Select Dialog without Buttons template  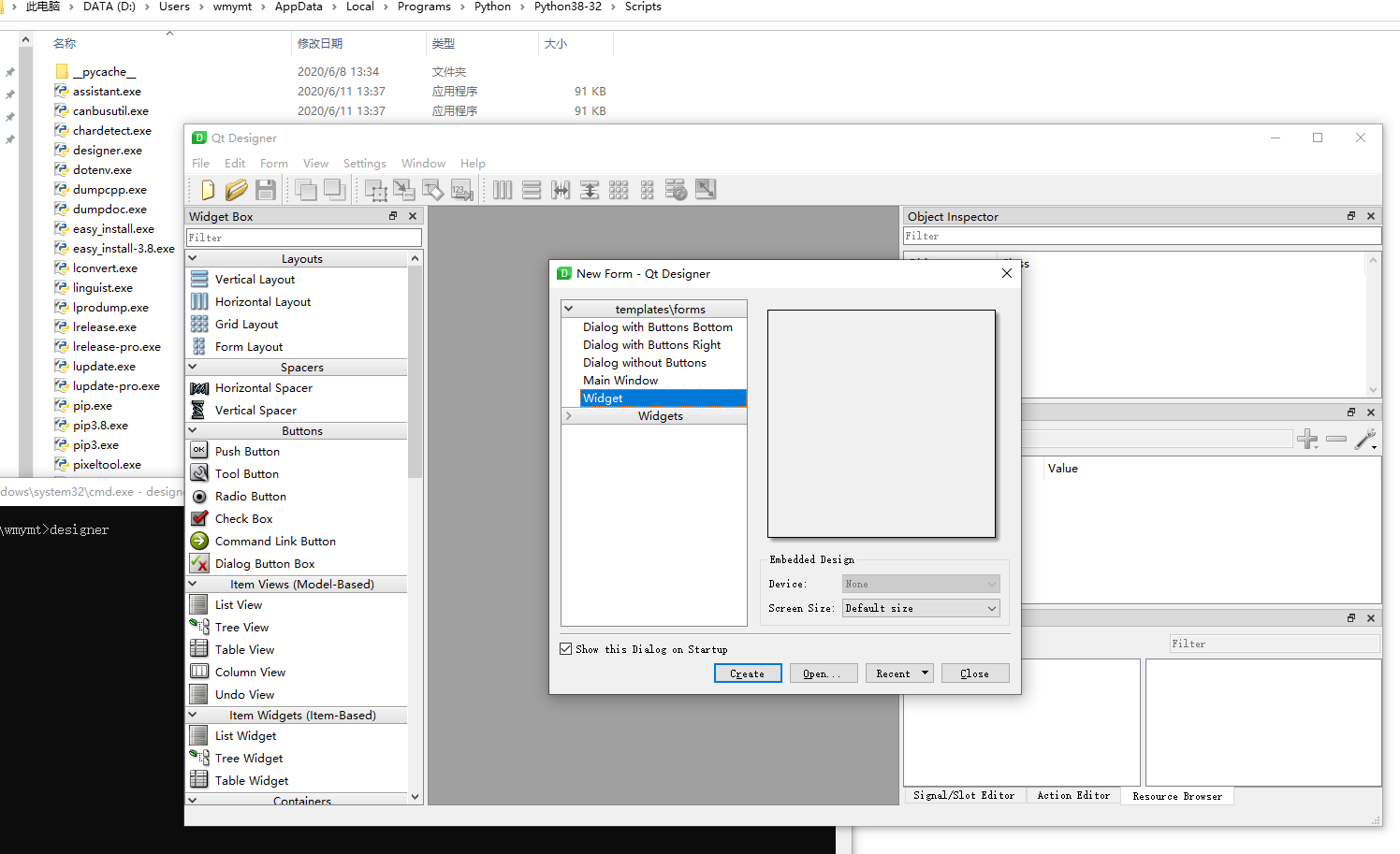click(645, 362)
